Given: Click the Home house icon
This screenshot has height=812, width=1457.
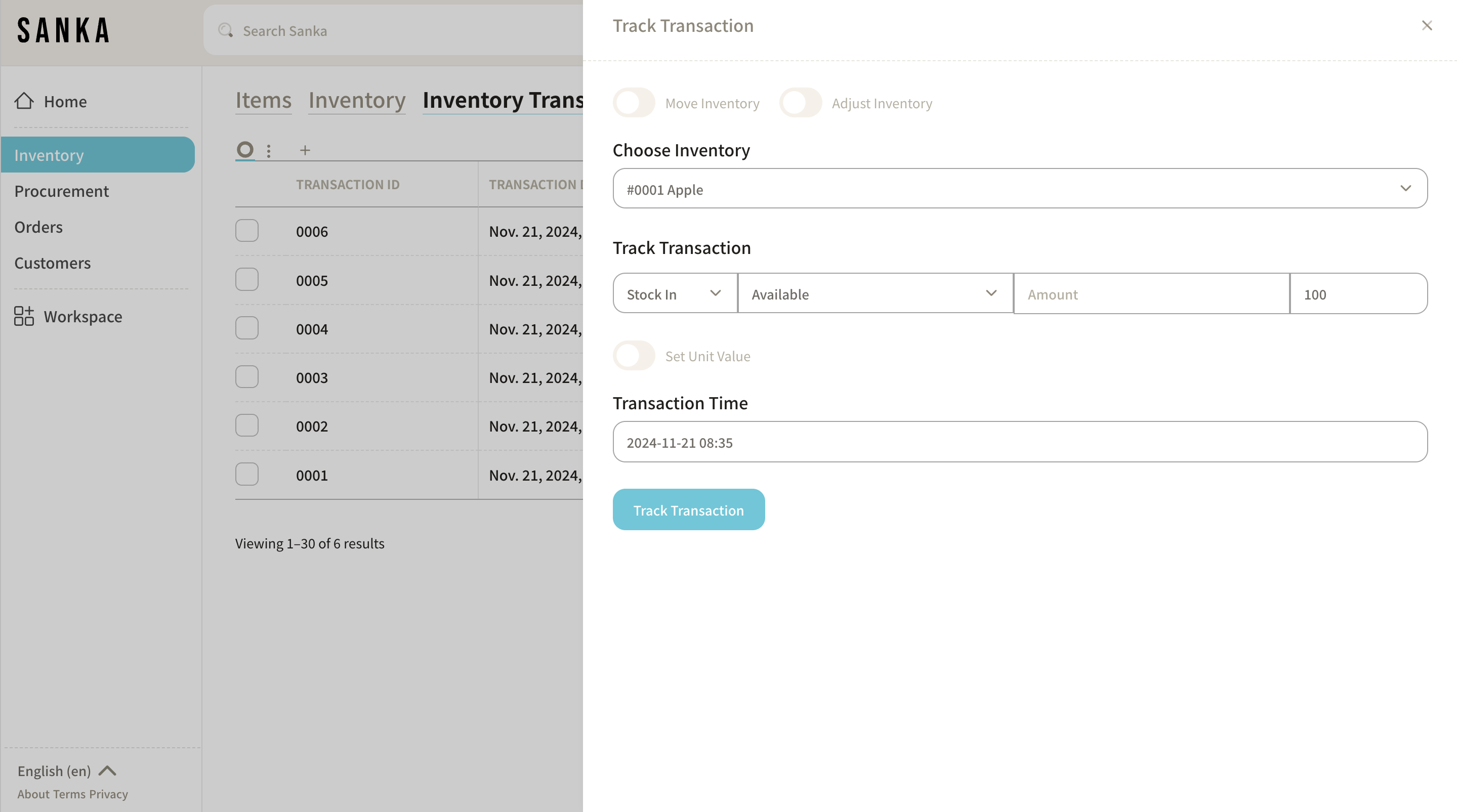Looking at the screenshot, I should tap(24, 101).
